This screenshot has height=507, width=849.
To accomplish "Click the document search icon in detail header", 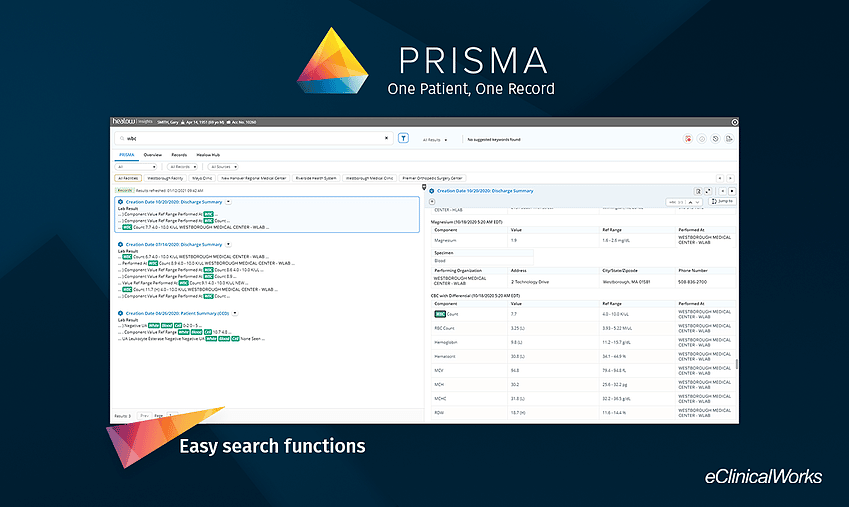I will 698,191.
